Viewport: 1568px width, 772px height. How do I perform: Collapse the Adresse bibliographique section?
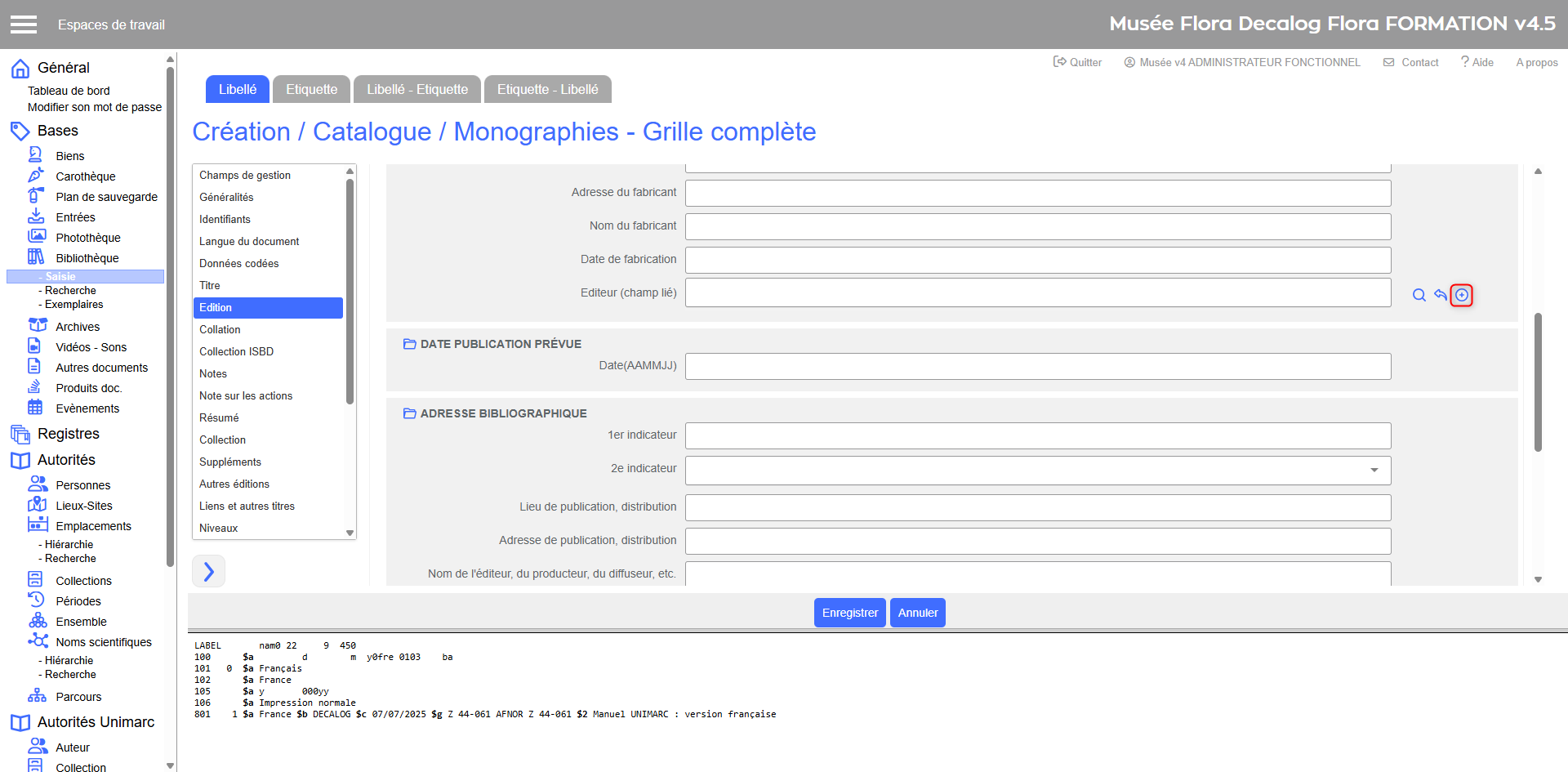pos(409,413)
